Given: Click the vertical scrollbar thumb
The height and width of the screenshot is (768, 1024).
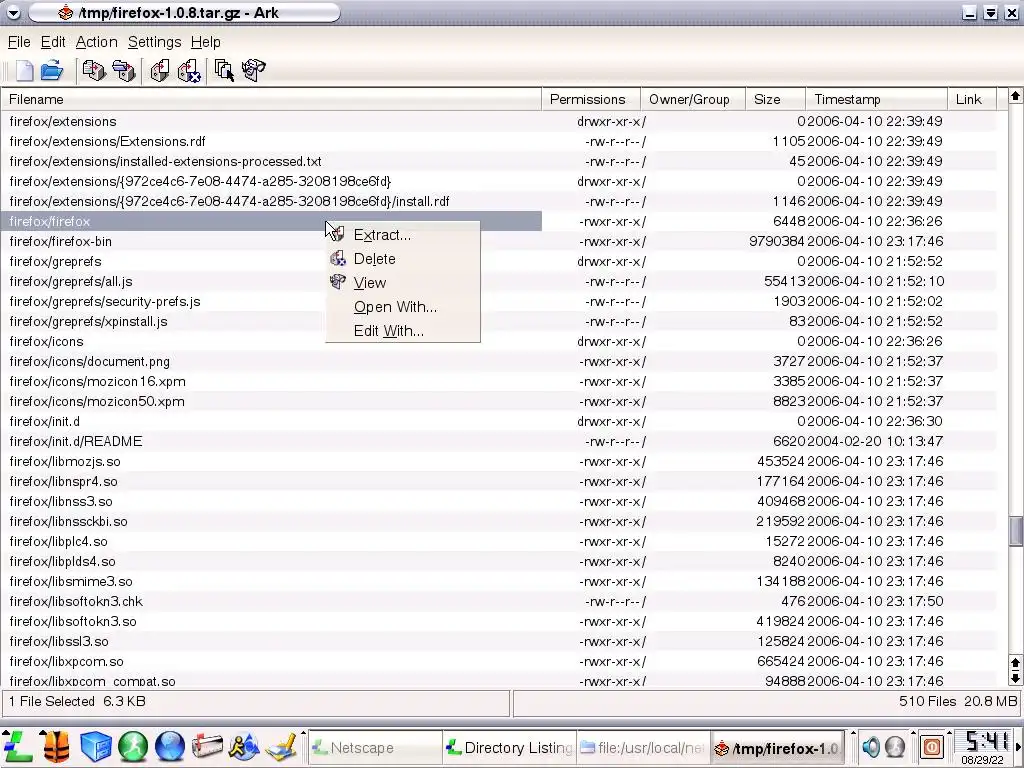Looking at the screenshot, I should [x=1016, y=531].
